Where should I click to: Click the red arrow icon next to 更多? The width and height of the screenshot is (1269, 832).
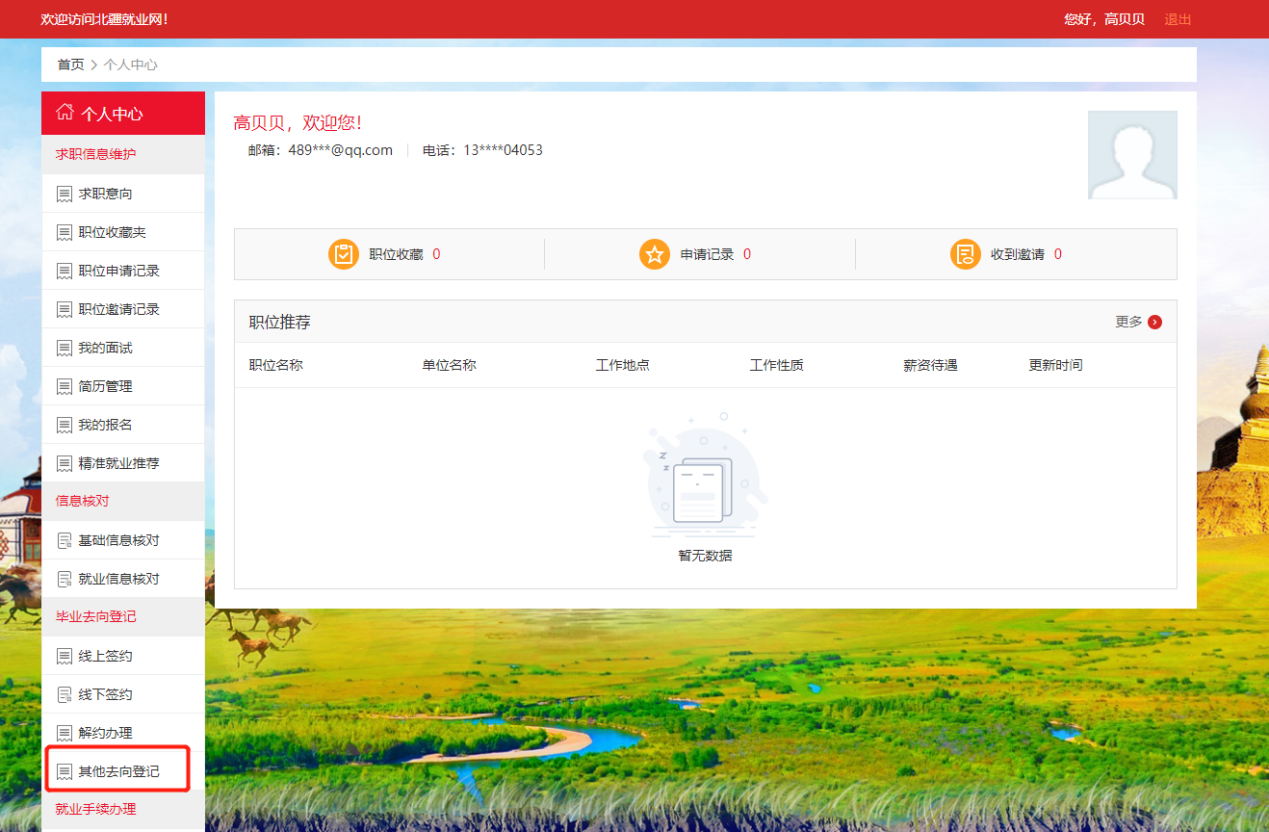pyautogui.click(x=1155, y=322)
